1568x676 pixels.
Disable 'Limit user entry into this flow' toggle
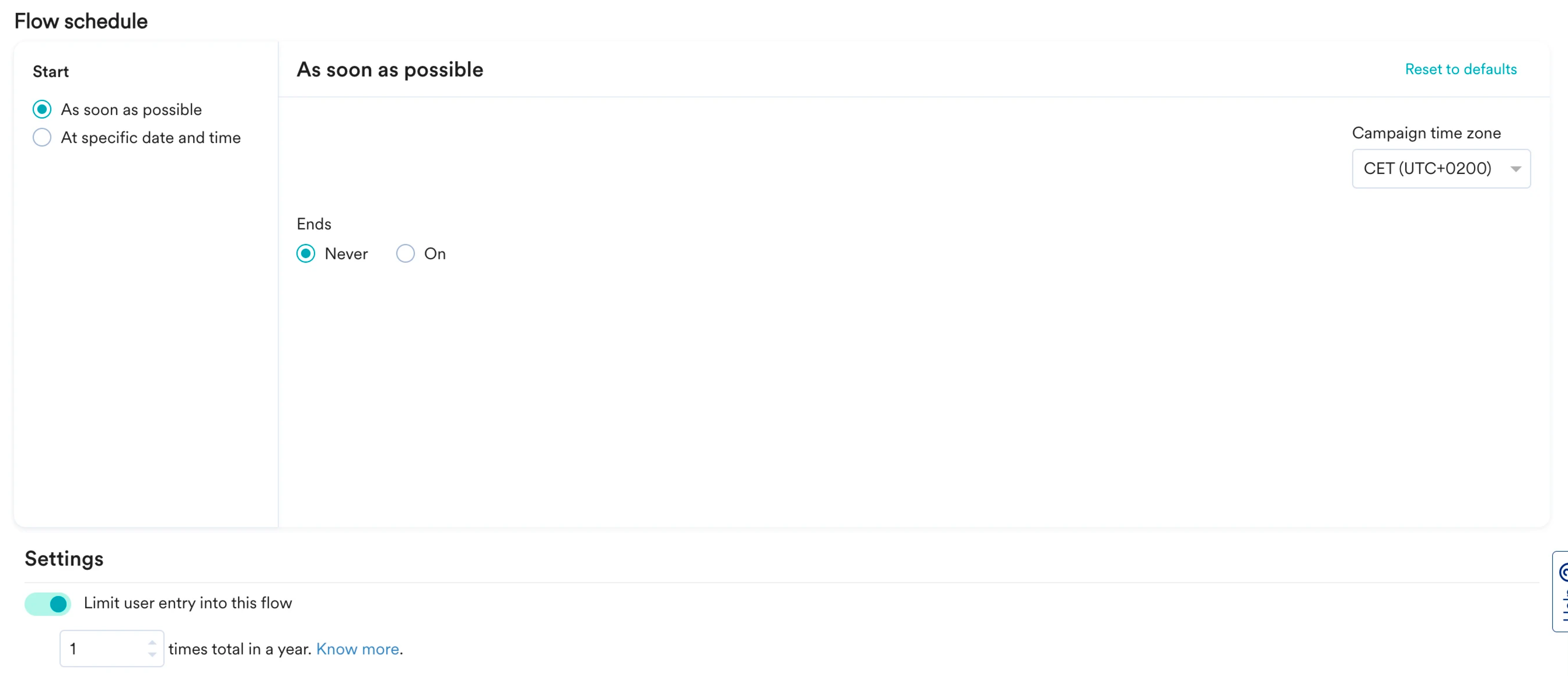coord(48,604)
